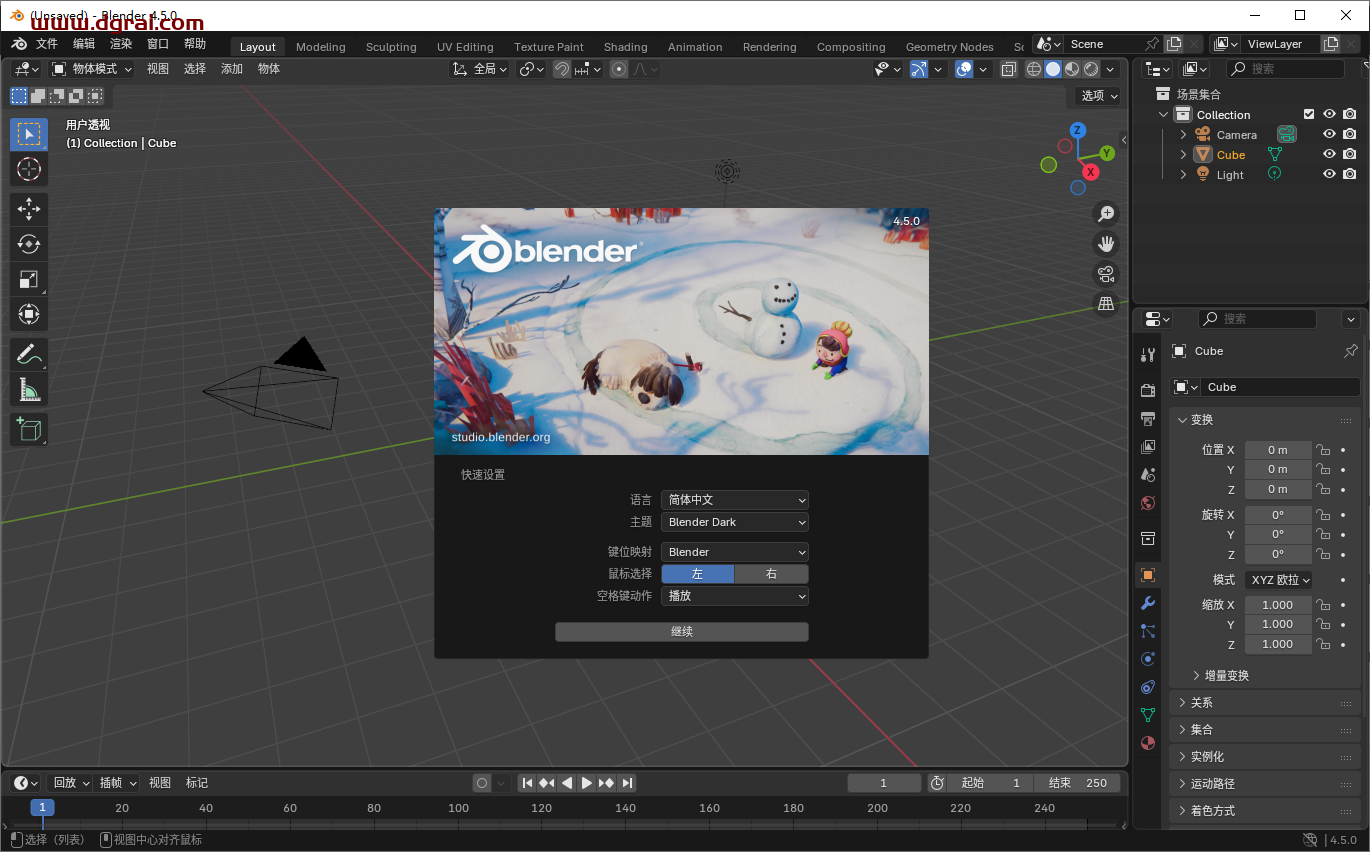Open the 渲染 menu
Image resolution: width=1370 pixels, height=852 pixels.
click(121, 44)
